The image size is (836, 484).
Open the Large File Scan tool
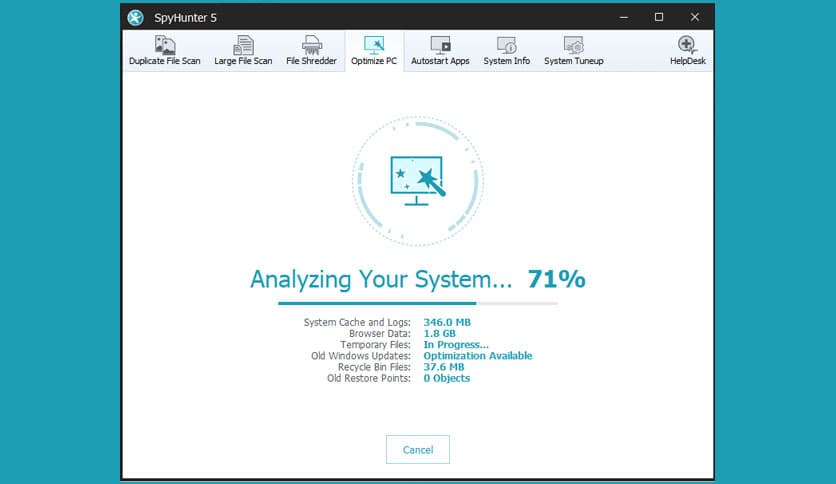(243, 51)
